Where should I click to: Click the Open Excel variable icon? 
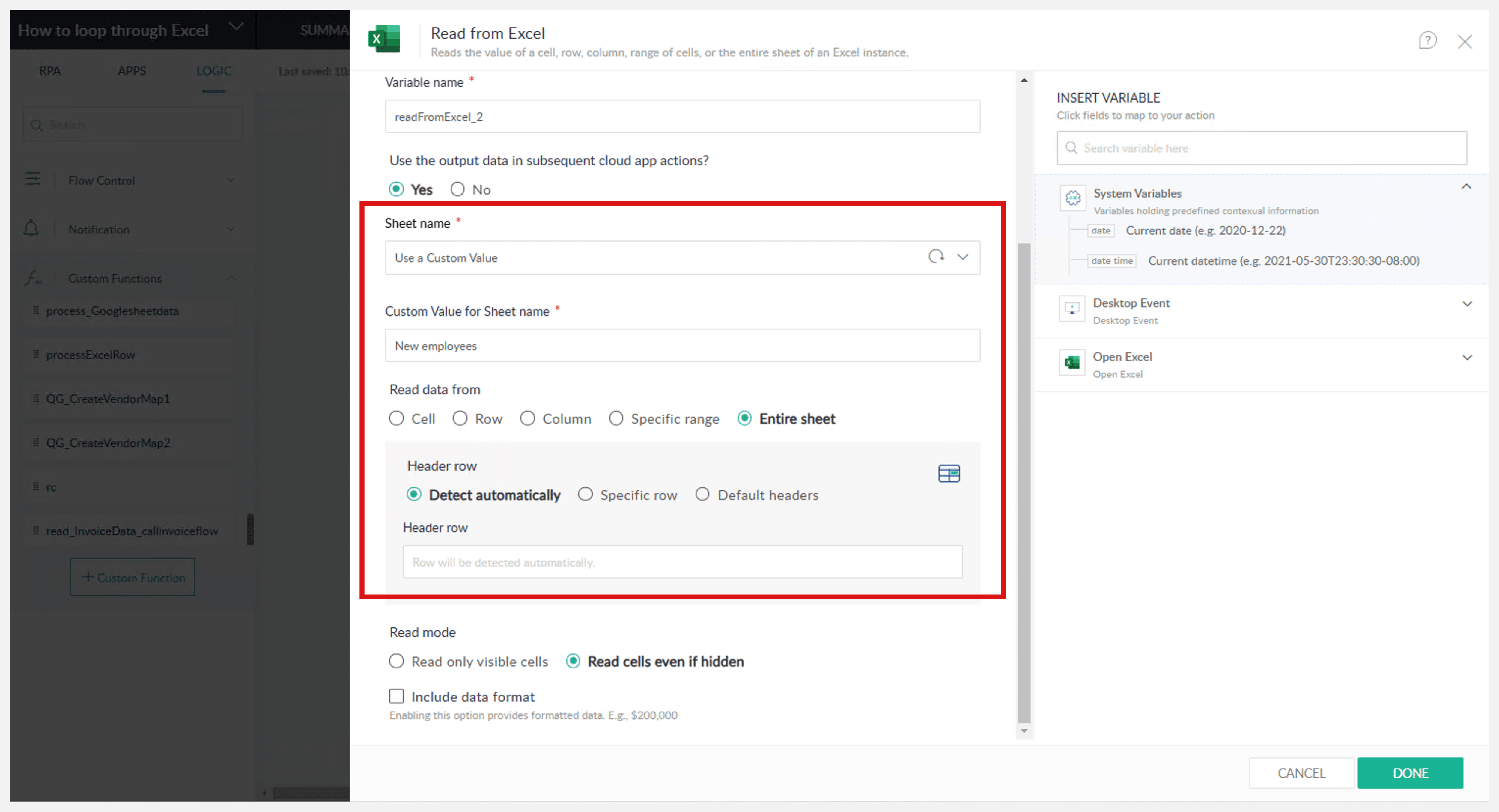pos(1072,363)
